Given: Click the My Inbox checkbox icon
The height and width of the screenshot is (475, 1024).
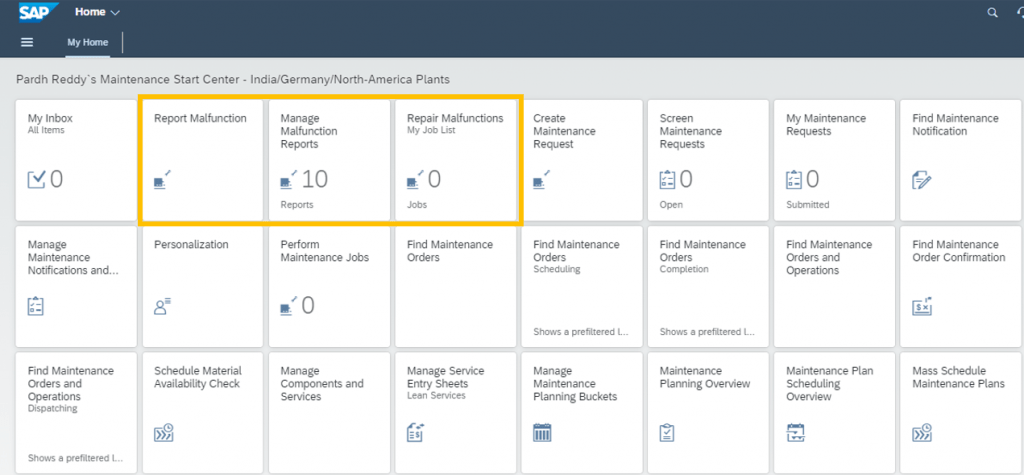Looking at the screenshot, I should 37,180.
